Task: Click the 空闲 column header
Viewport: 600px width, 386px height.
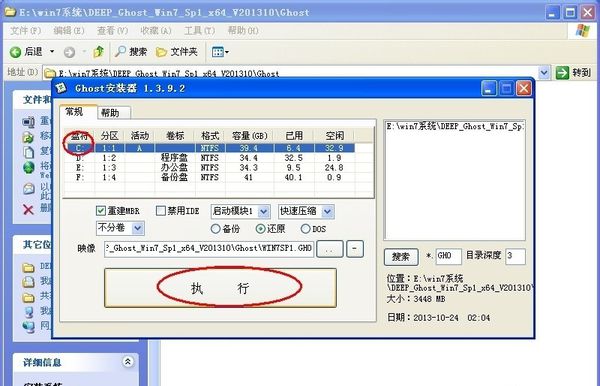Action: pyautogui.click(x=334, y=135)
